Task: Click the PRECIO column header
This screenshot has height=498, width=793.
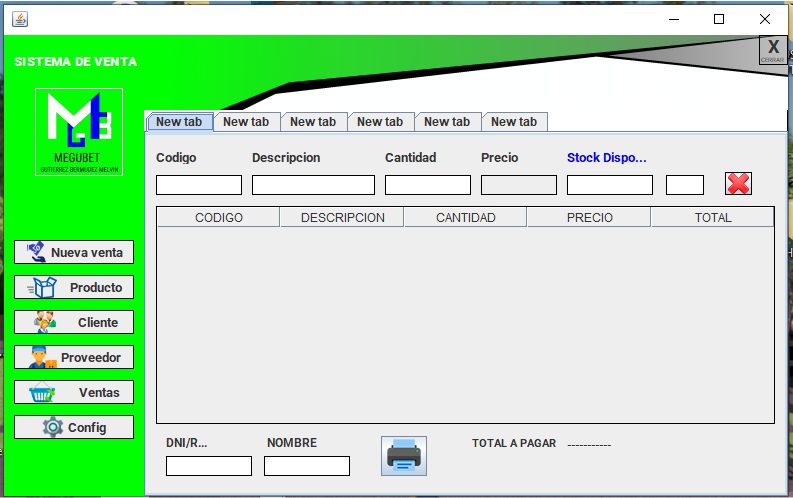Action: point(589,217)
